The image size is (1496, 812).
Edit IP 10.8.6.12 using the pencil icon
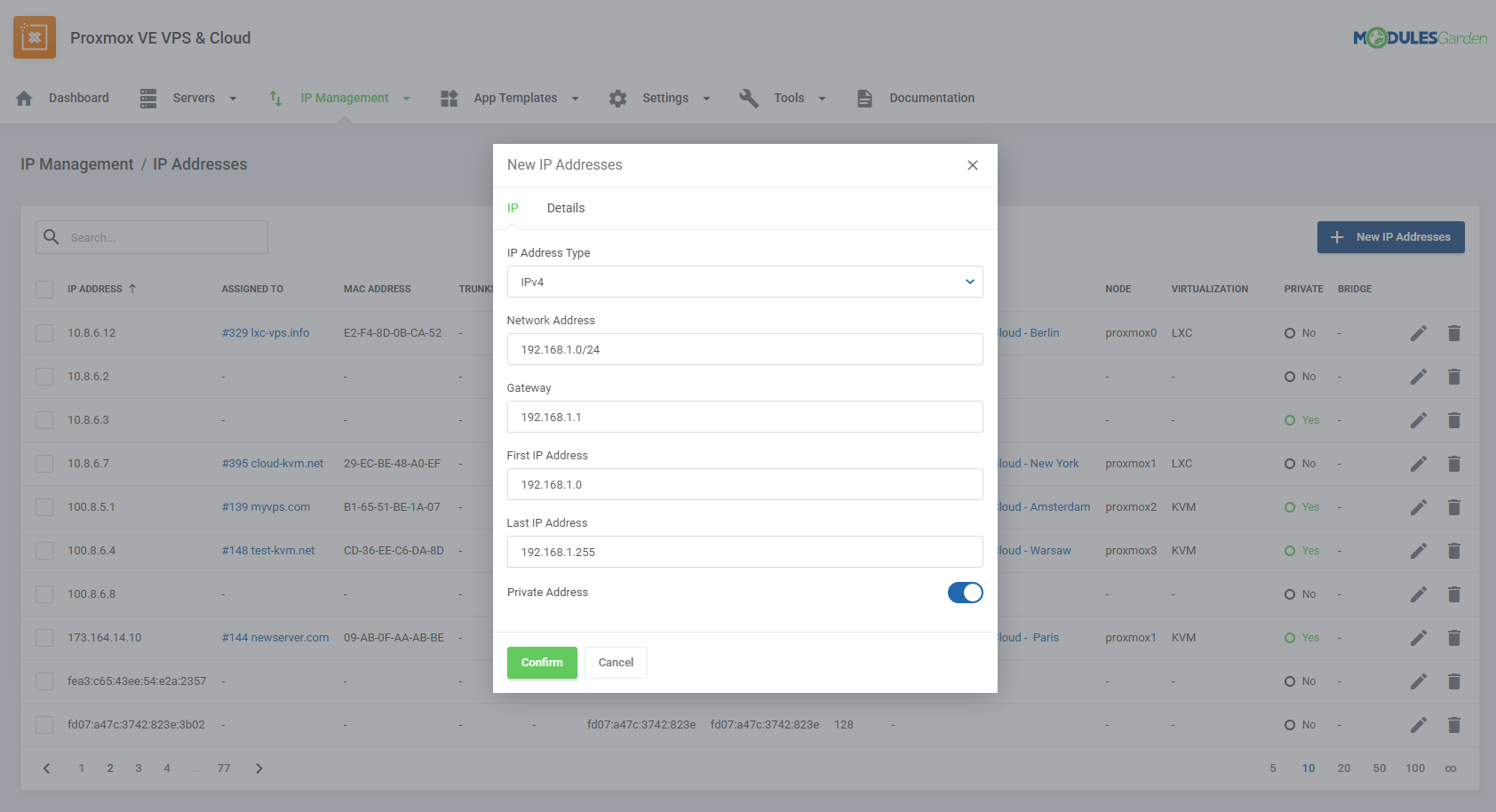(1419, 332)
